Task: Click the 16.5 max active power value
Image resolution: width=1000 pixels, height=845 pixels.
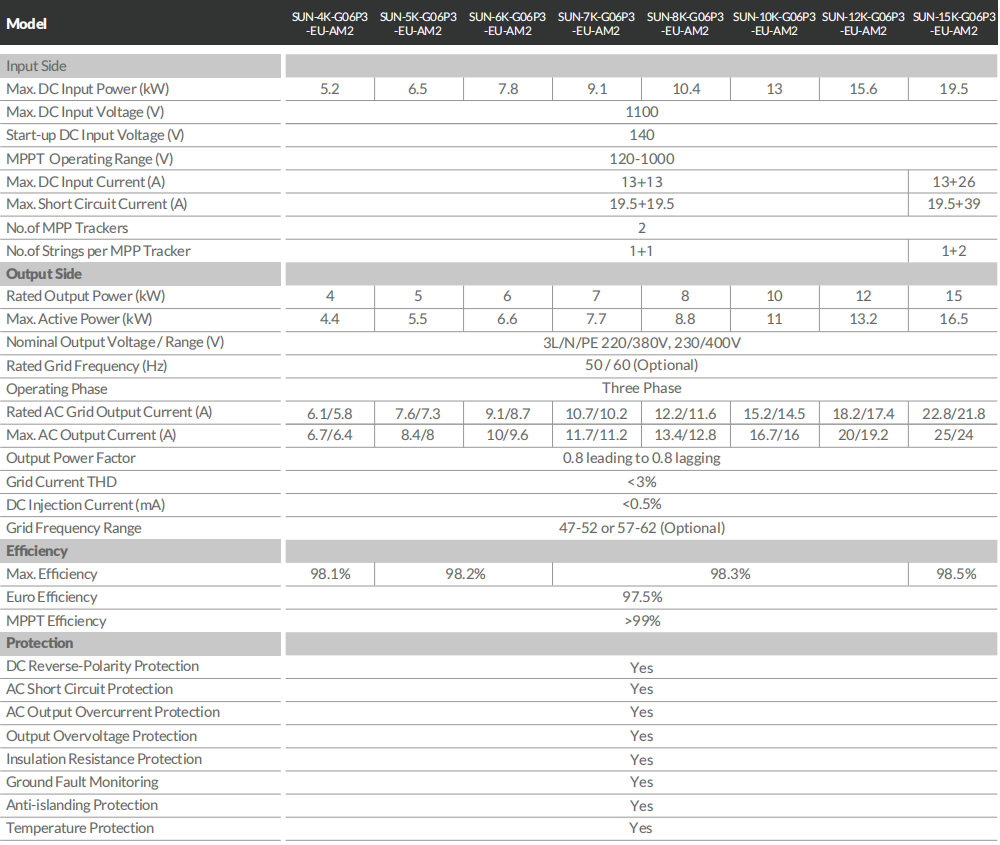Action: click(x=953, y=319)
